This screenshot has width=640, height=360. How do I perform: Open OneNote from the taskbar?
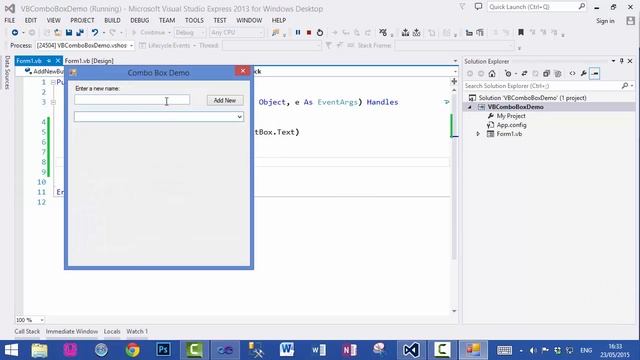tap(349, 350)
